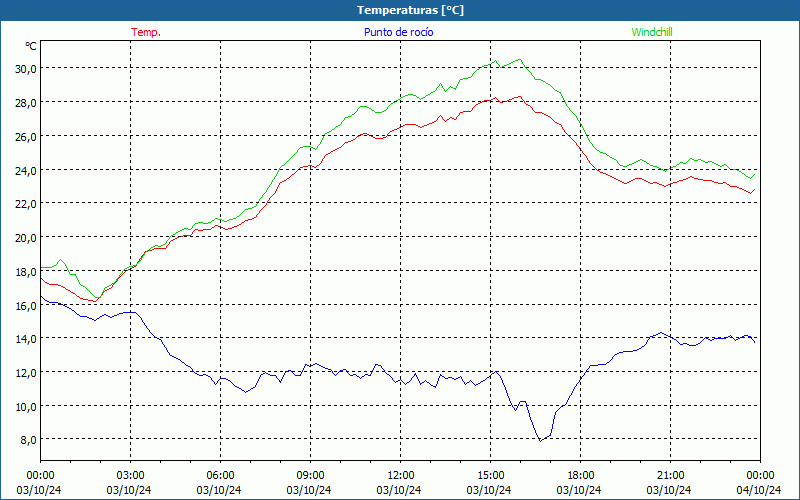Viewport: 800px width, 500px height.
Task: Click the 30,0 y-axis value
Action: (26, 69)
